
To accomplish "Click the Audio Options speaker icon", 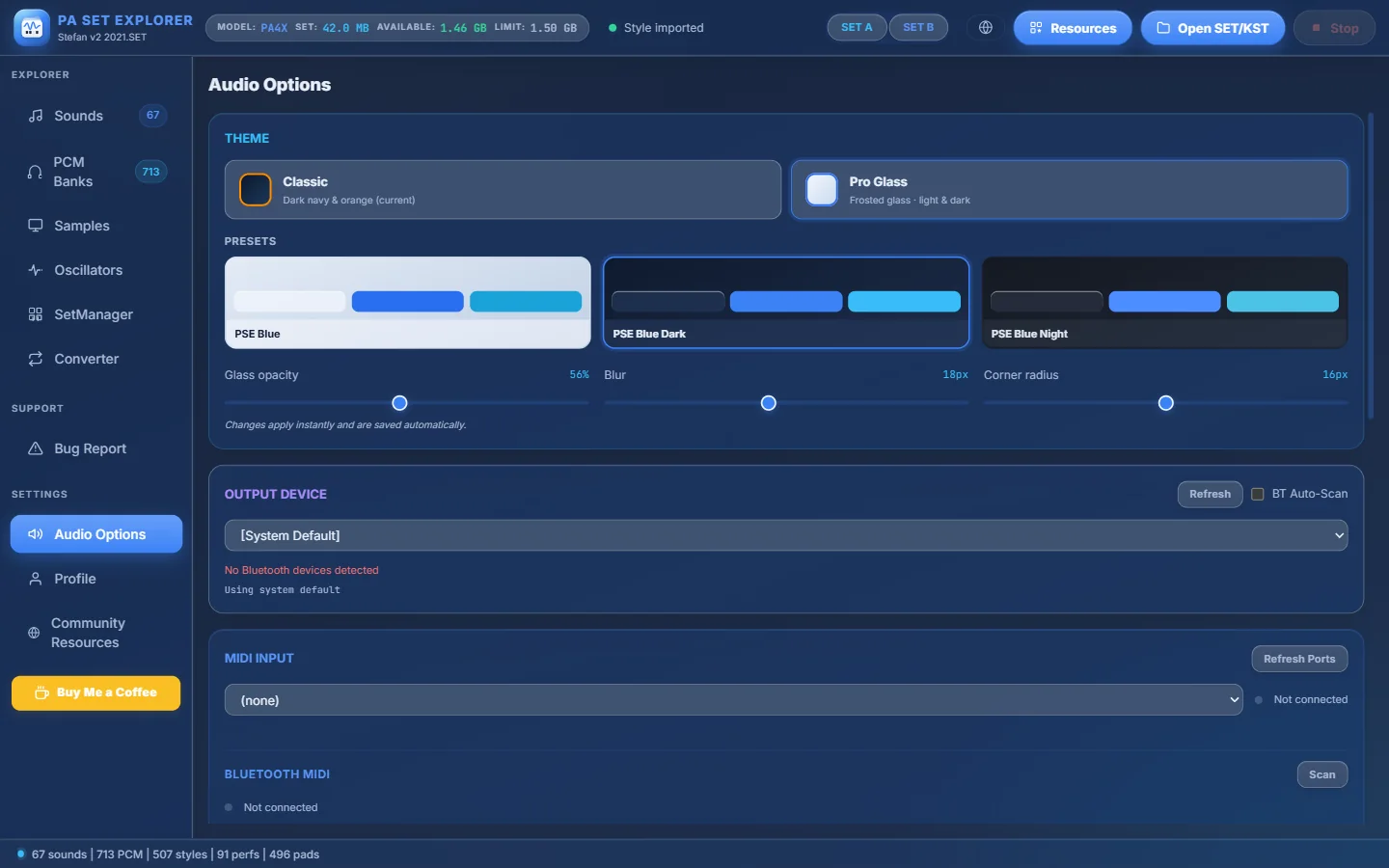I will click(x=36, y=534).
